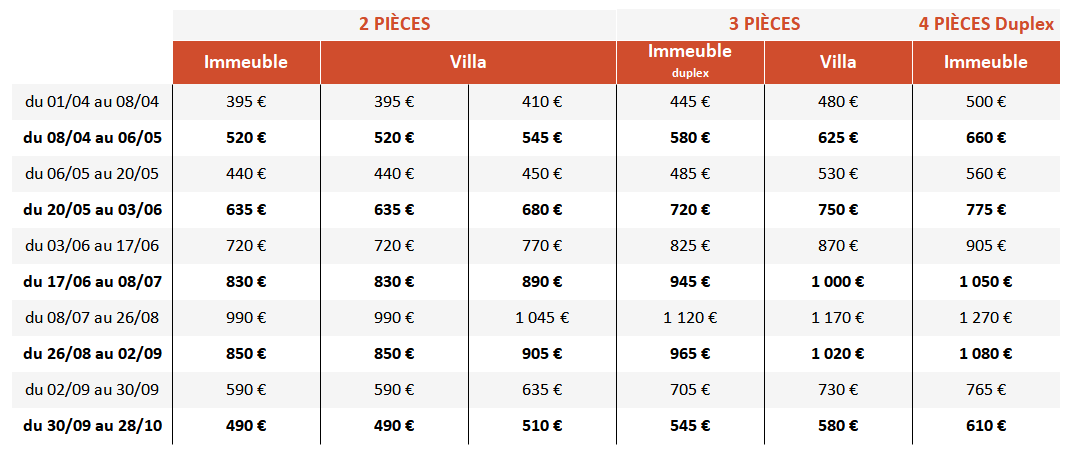Click the 1 045 € price cell

coord(542,318)
